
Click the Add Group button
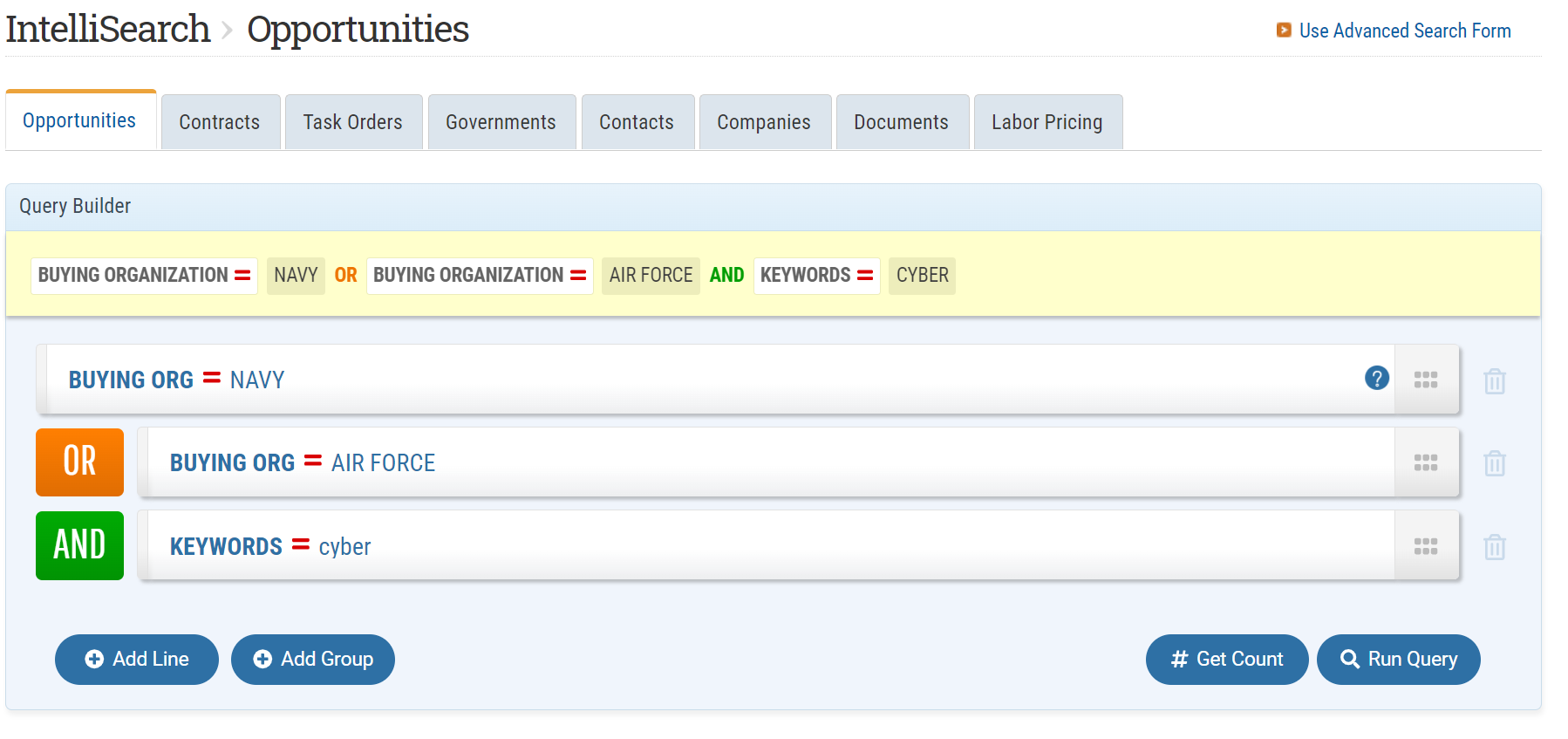[x=313, y=660]
